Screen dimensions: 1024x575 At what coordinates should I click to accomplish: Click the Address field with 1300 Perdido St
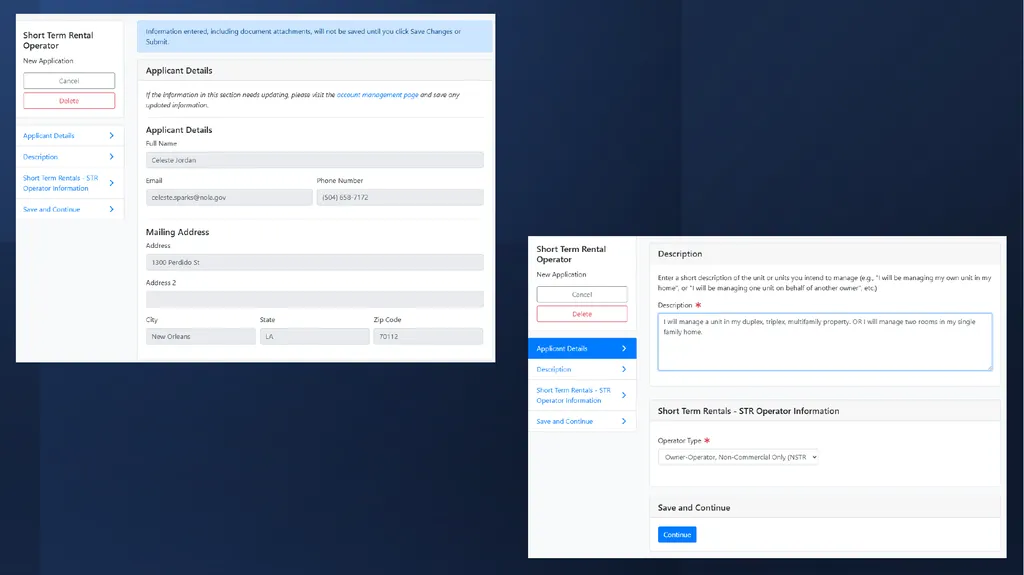point(315,262)
